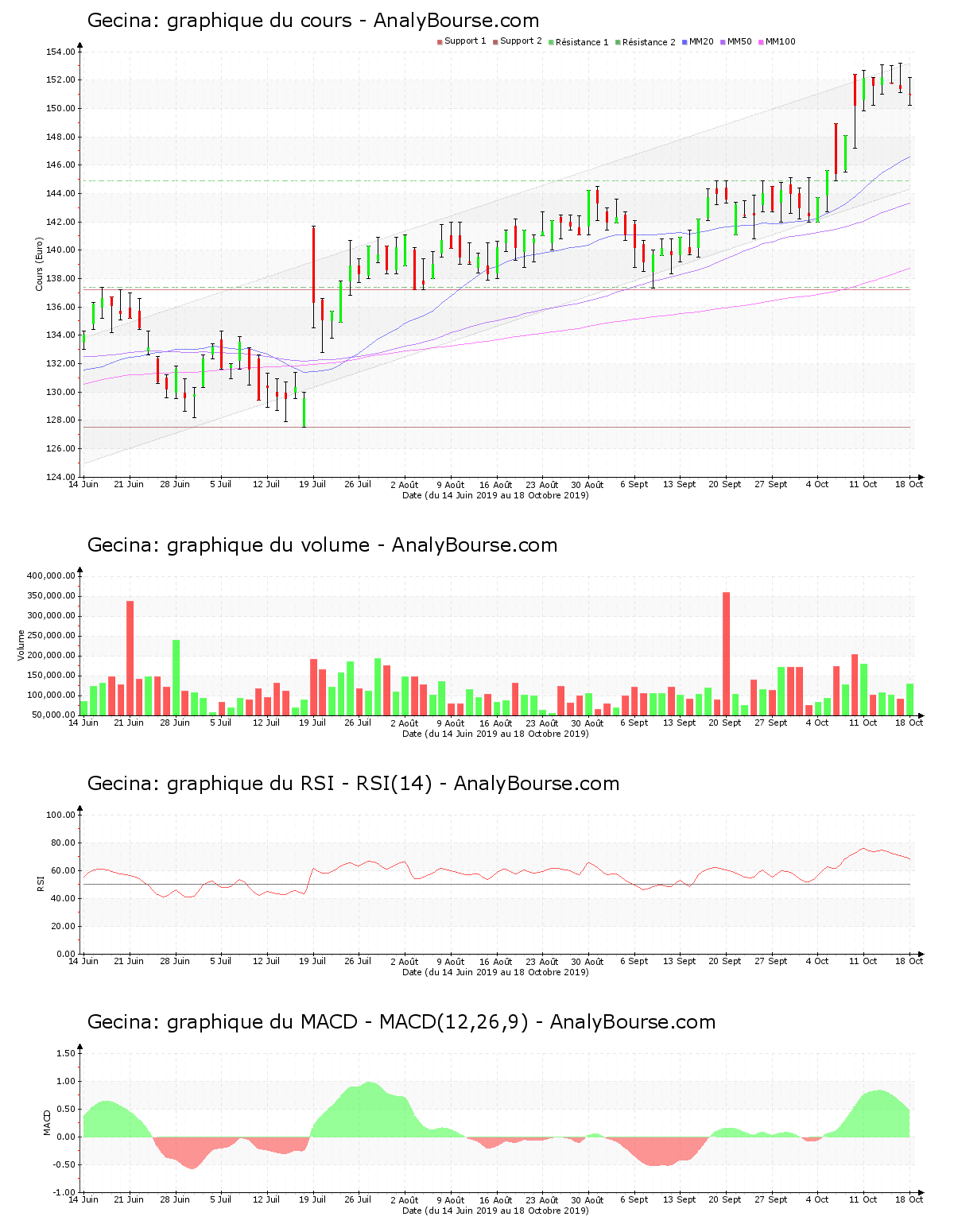Click '19 Juil' date on price chart

[312, 484]
